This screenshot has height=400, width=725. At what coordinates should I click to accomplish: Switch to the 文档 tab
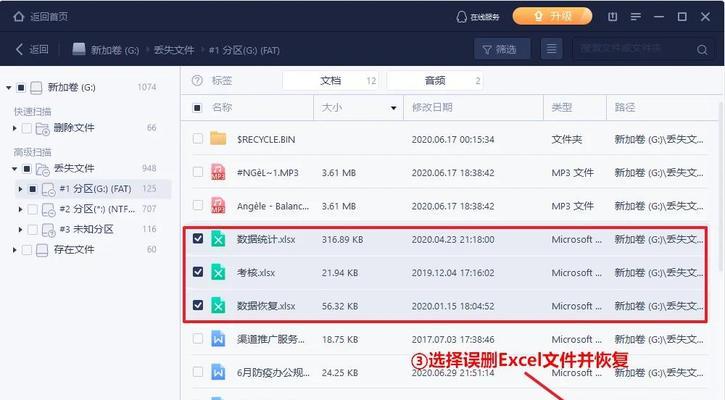click(x=331, y=80)
